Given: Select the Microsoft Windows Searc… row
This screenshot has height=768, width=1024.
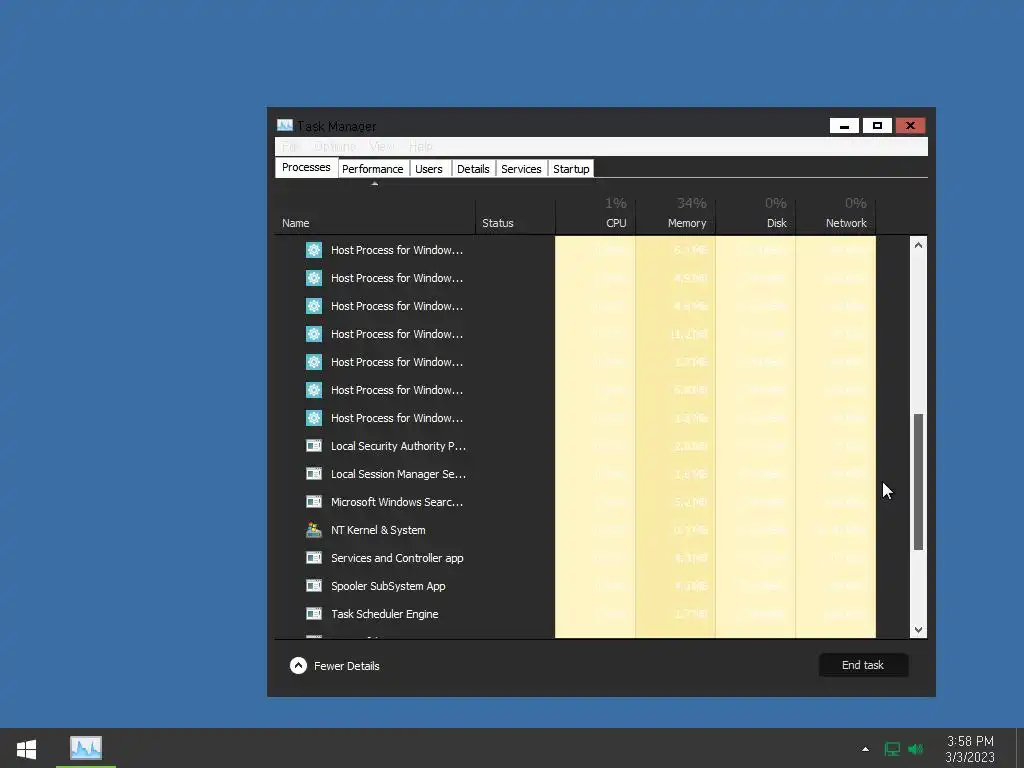Looking at the screenshot, I should click(x=575, y=502).
